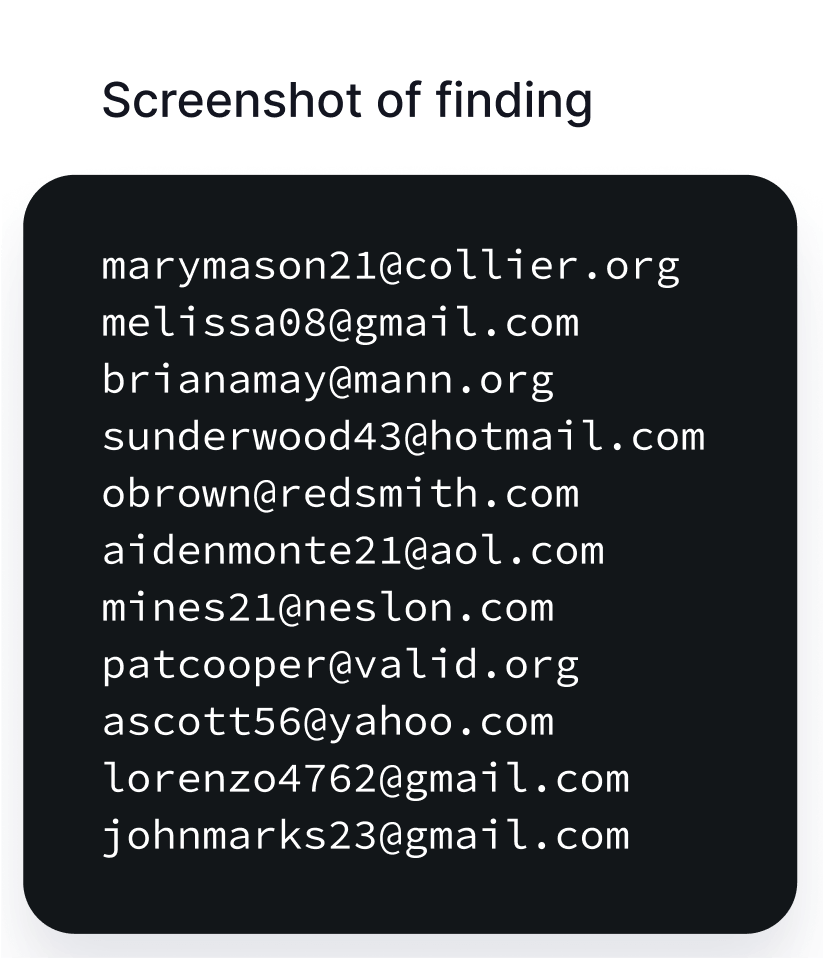Select the sunderwood43@hotmail.com line
The height and width of the screenshot is (958, 823).
click(403, 437)
